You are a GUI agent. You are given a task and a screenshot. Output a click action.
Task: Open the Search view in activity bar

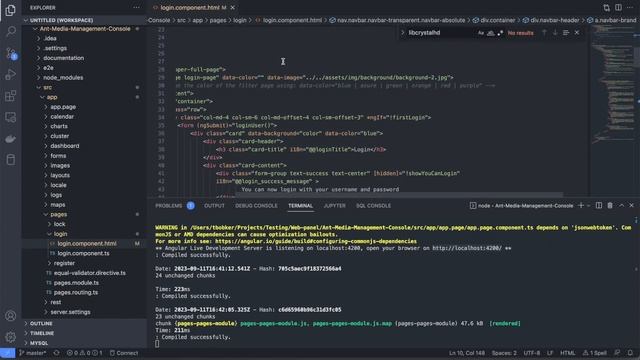[x=11, y=31]
